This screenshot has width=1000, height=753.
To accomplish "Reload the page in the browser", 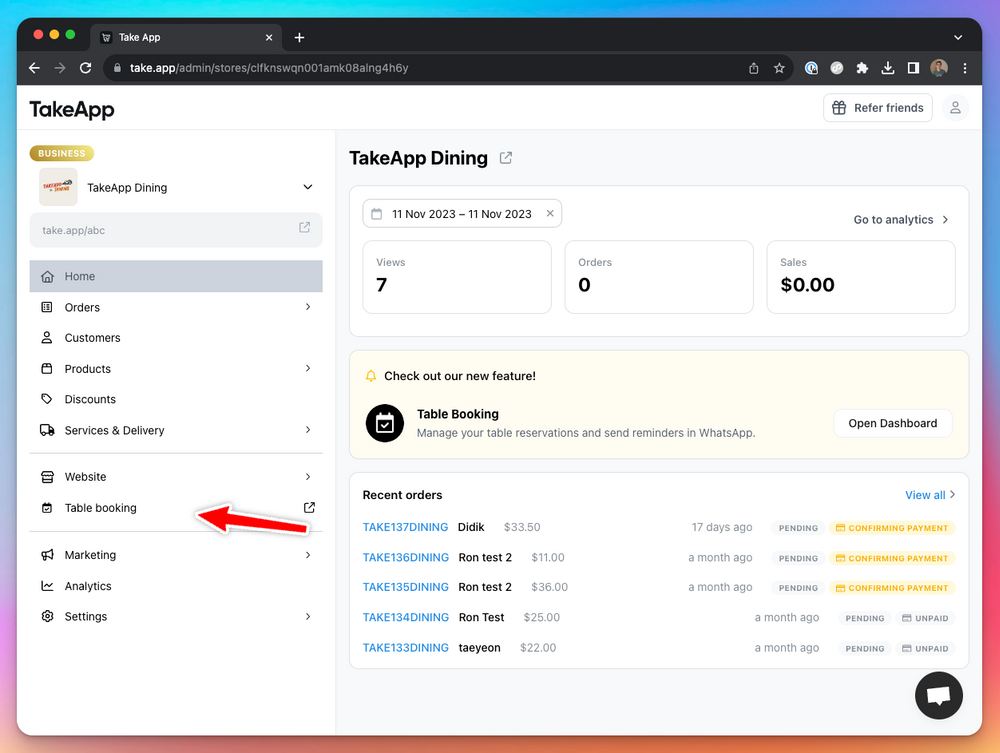I will tap(86, 68).
